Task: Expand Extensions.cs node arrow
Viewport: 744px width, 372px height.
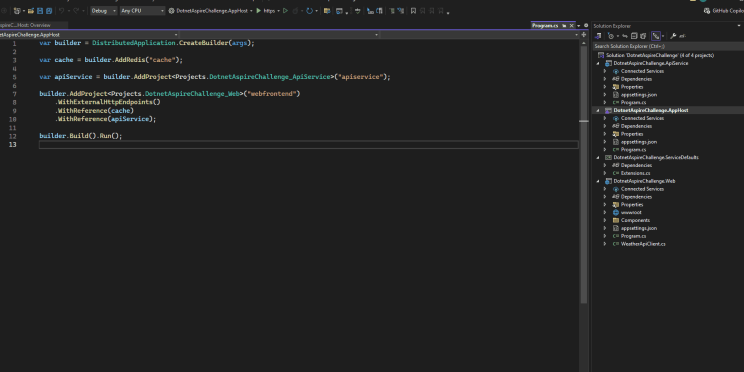Action: coord(605,173)
